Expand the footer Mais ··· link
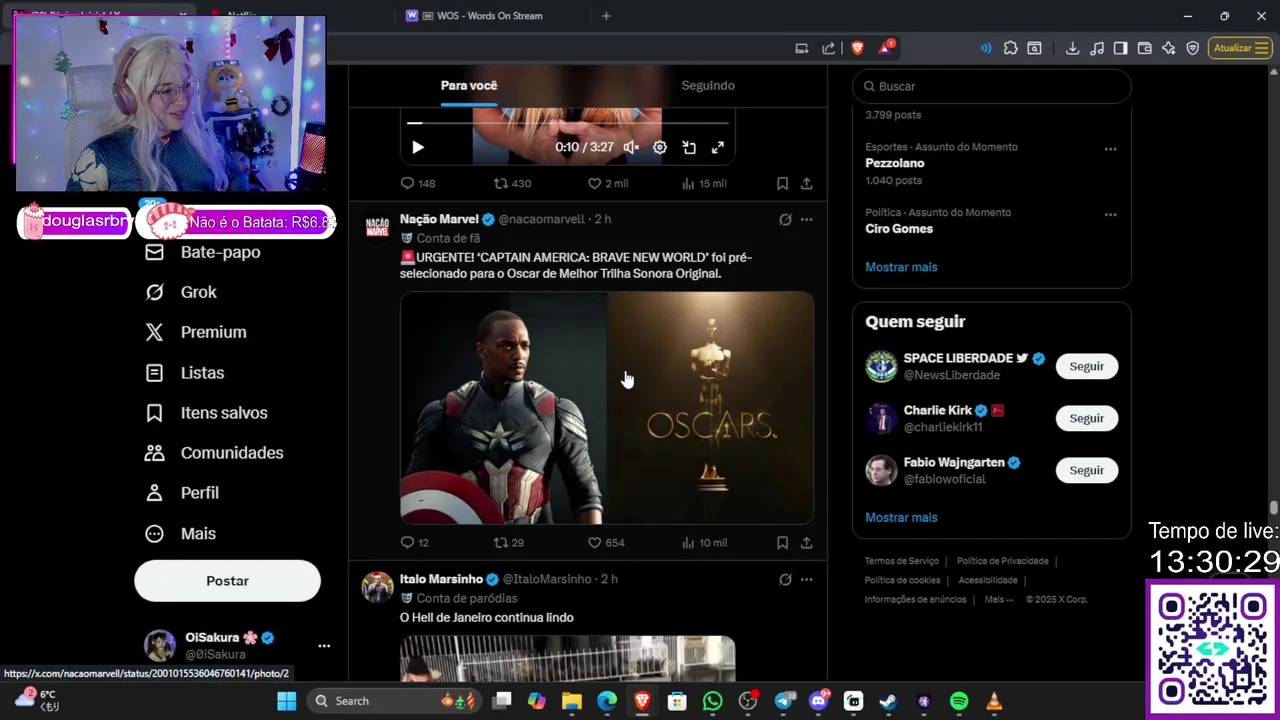The width and height of the screenshot is (1280, 720). click(x=999, y=599)
